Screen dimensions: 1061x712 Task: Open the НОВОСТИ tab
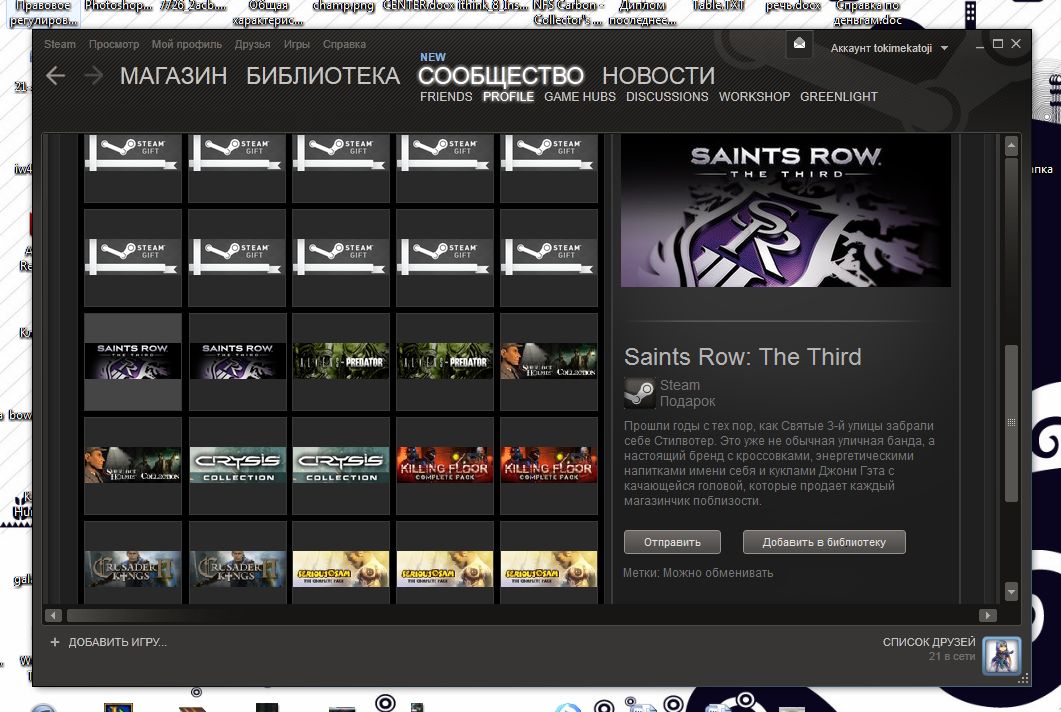point(658,76)
